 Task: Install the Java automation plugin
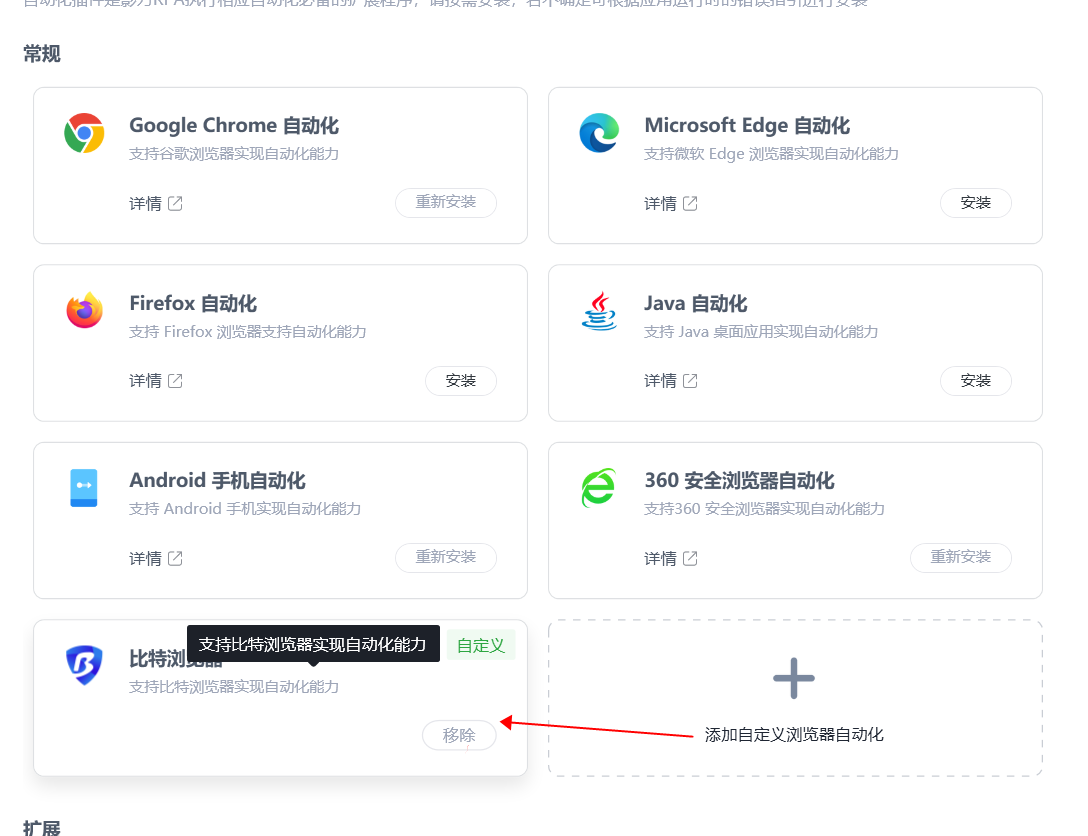(x=976, y=380)
